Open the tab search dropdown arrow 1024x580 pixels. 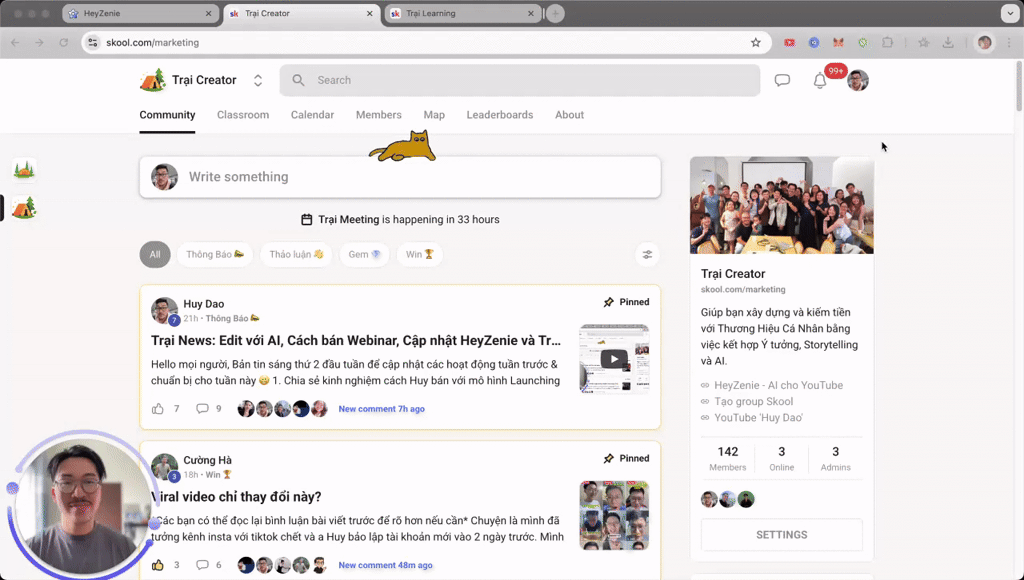click(x=1010, y=13)
